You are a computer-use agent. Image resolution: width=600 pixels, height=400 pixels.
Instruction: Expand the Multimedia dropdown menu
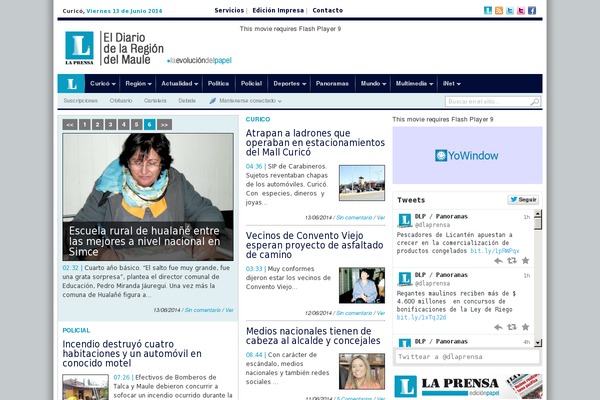(x=414, y=83)
